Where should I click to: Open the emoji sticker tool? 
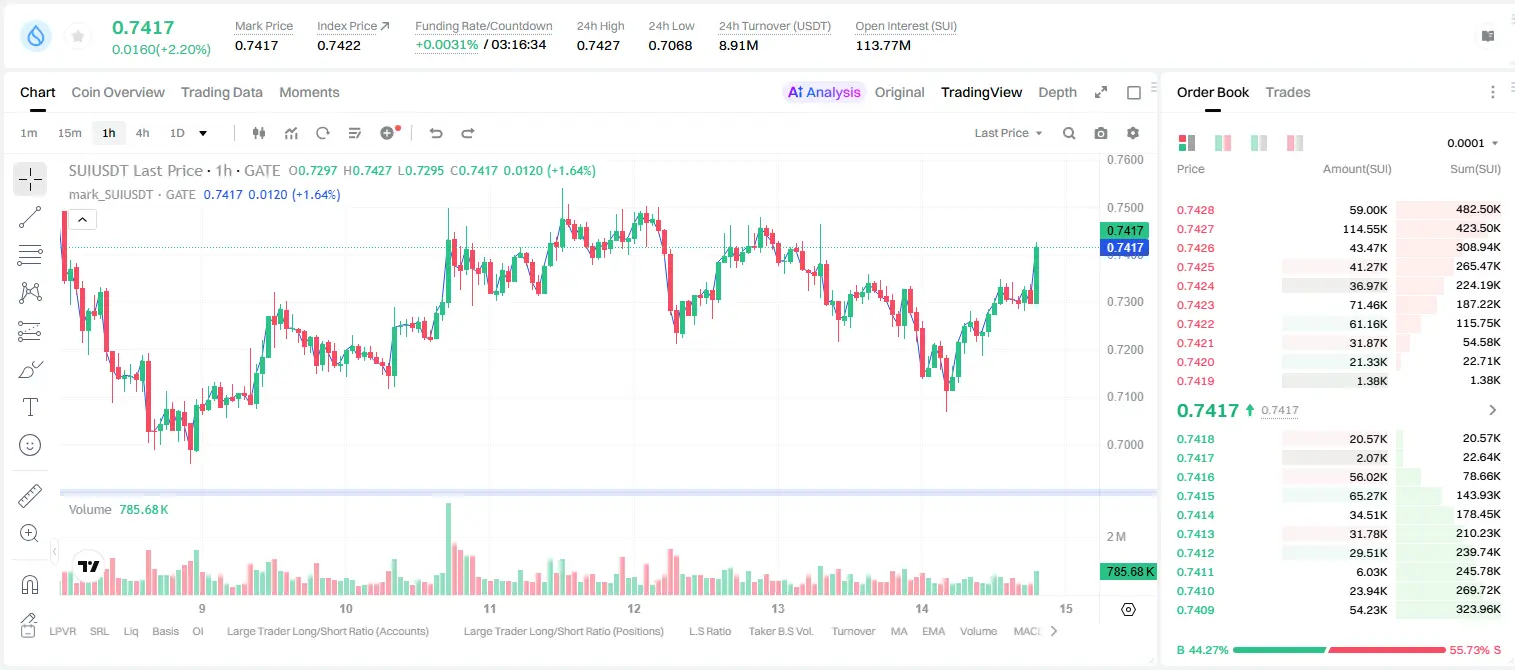click(x=30, y=445)
